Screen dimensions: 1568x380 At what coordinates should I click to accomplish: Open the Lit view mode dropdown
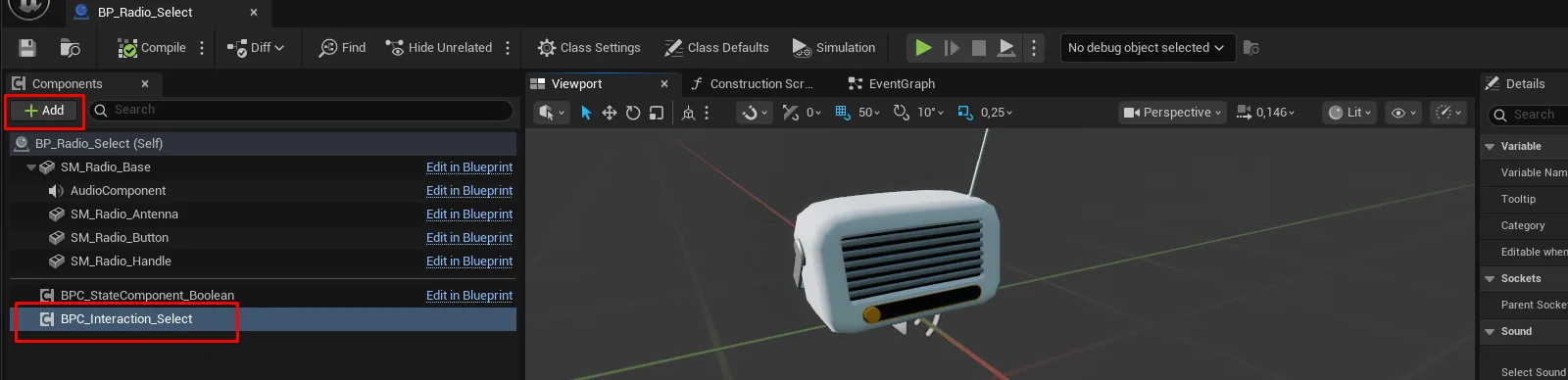pos(1350,113)
